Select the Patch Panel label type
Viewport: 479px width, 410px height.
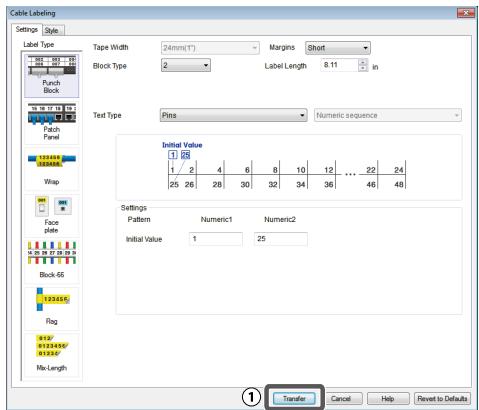(x=51, y=123)
